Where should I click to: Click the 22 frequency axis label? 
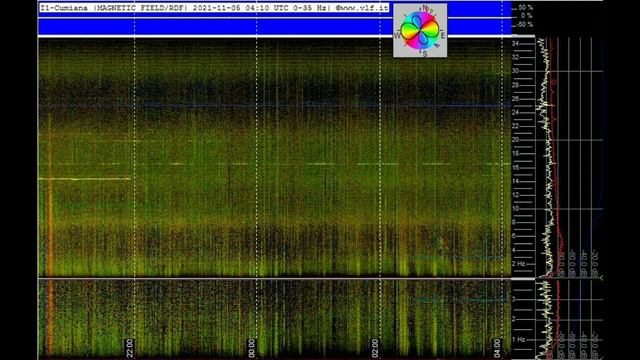[x=516, y=126]
